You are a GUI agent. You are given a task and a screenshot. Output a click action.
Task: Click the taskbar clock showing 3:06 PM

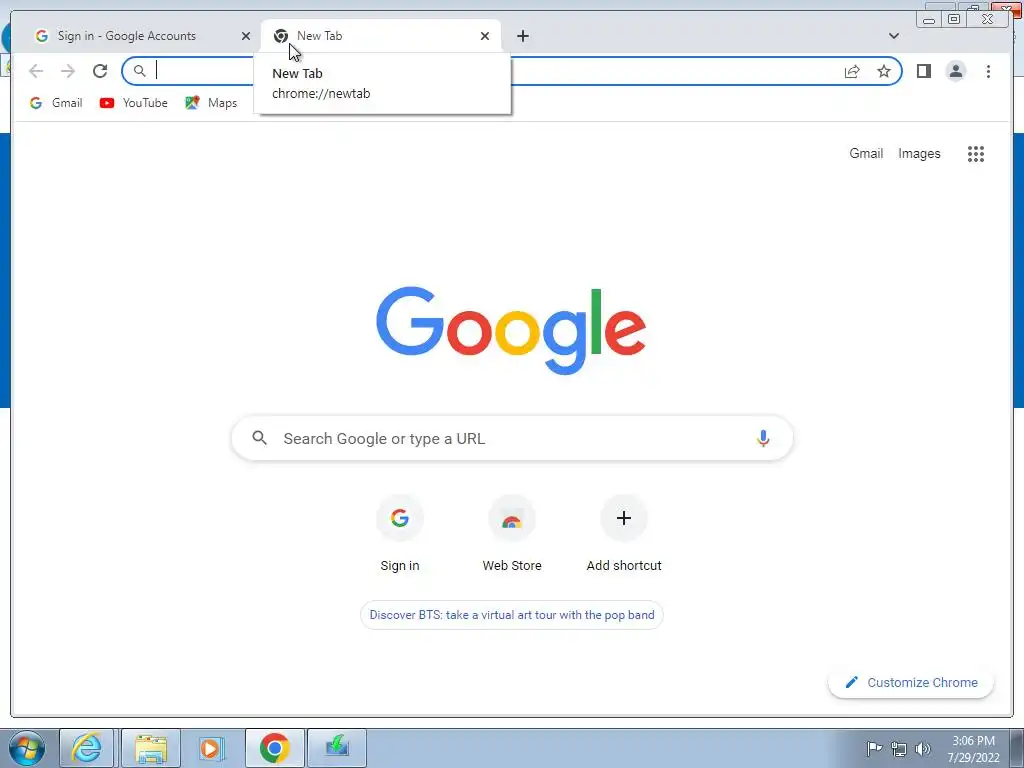coord(973,749)
